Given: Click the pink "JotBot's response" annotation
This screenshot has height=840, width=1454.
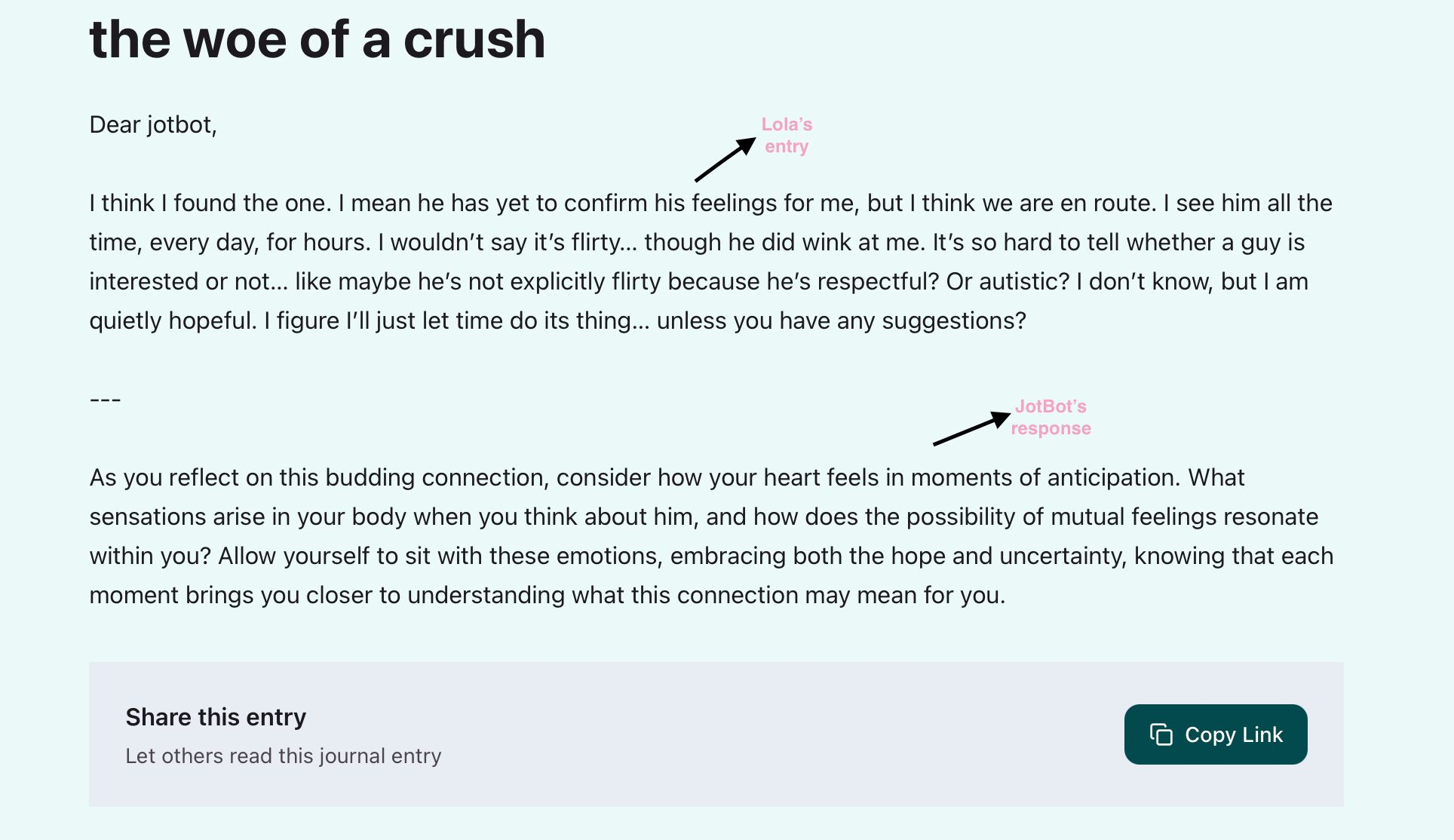Looking at the screenshot, I should tap(1051, 417).
